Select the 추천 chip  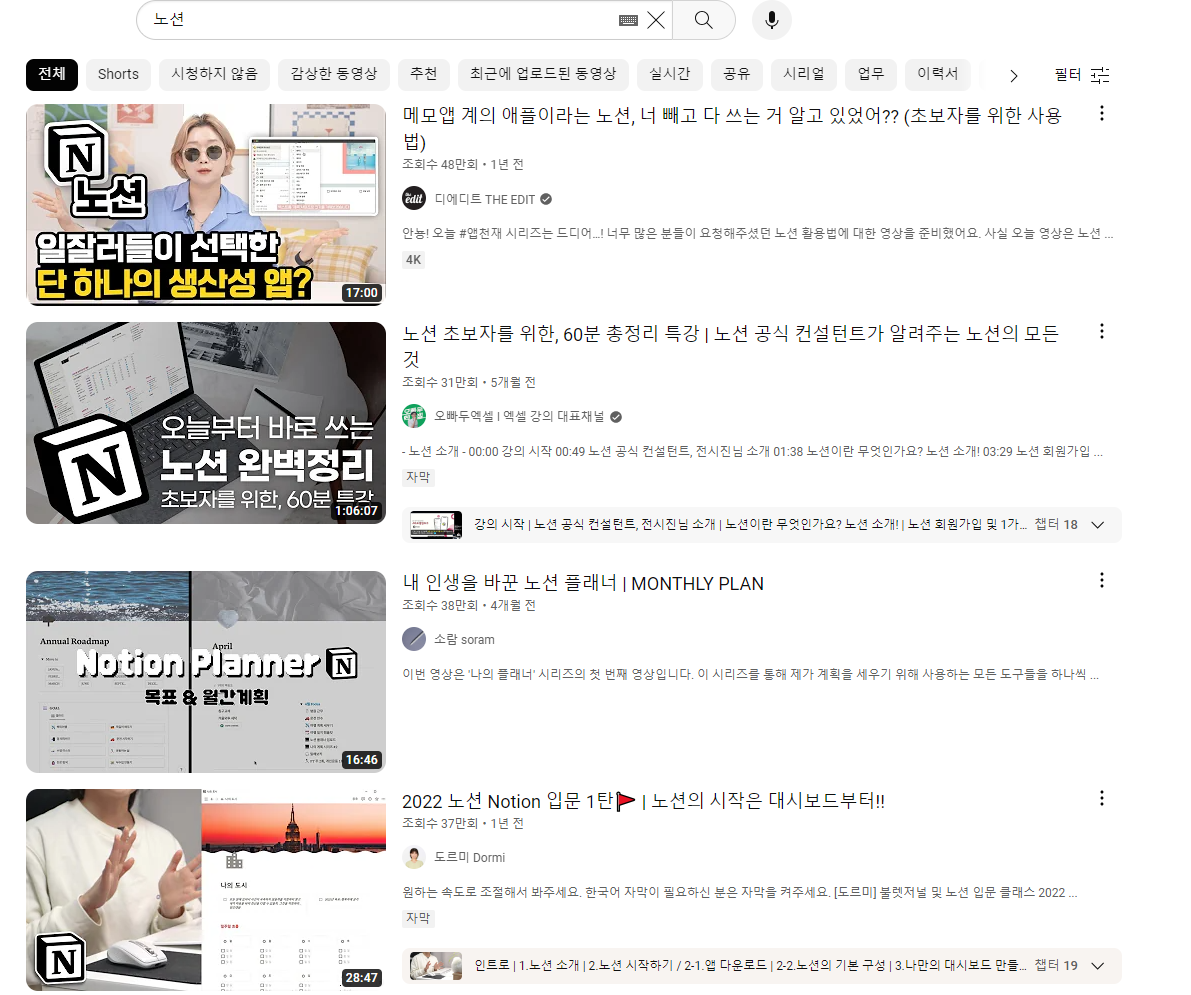point(424,74)
